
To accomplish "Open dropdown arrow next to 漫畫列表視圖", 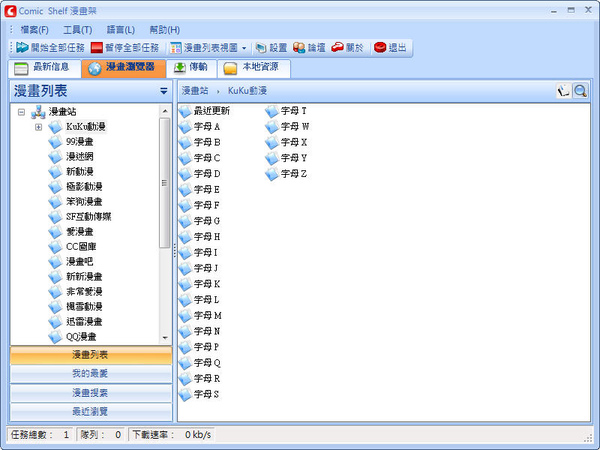I will tap(244, 48).
